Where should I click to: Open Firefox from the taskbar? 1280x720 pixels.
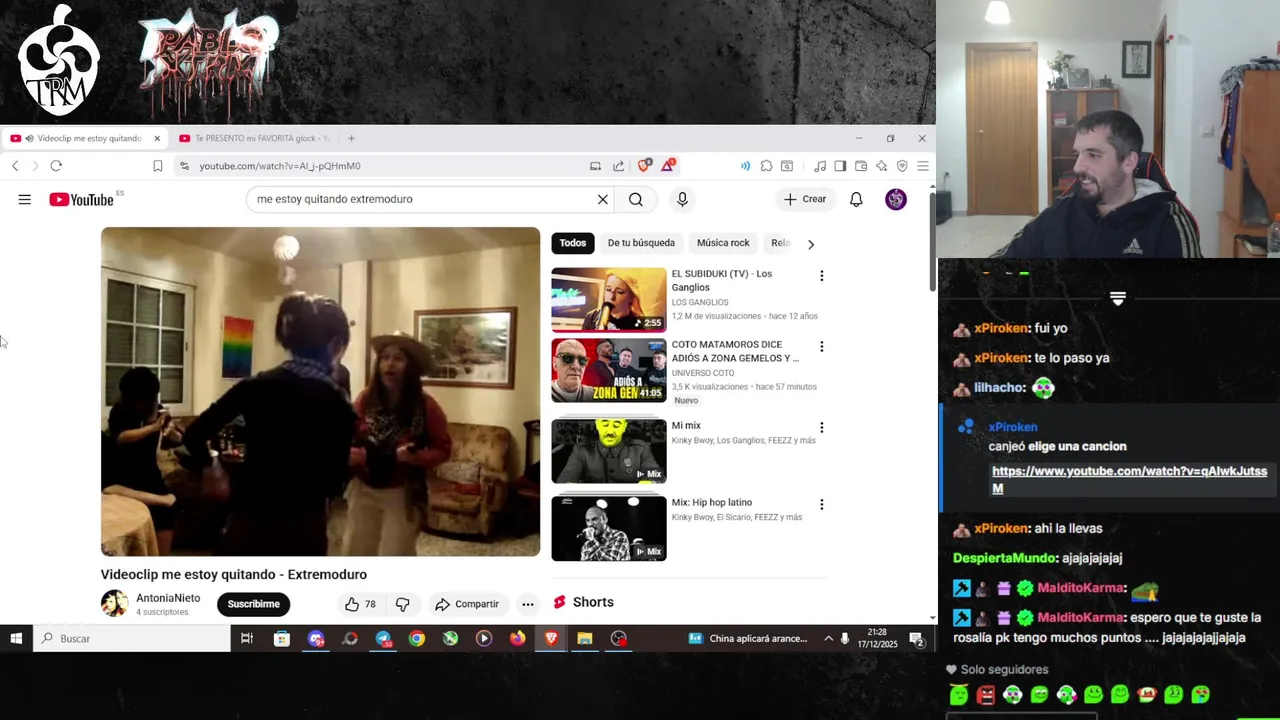[517, 638]
